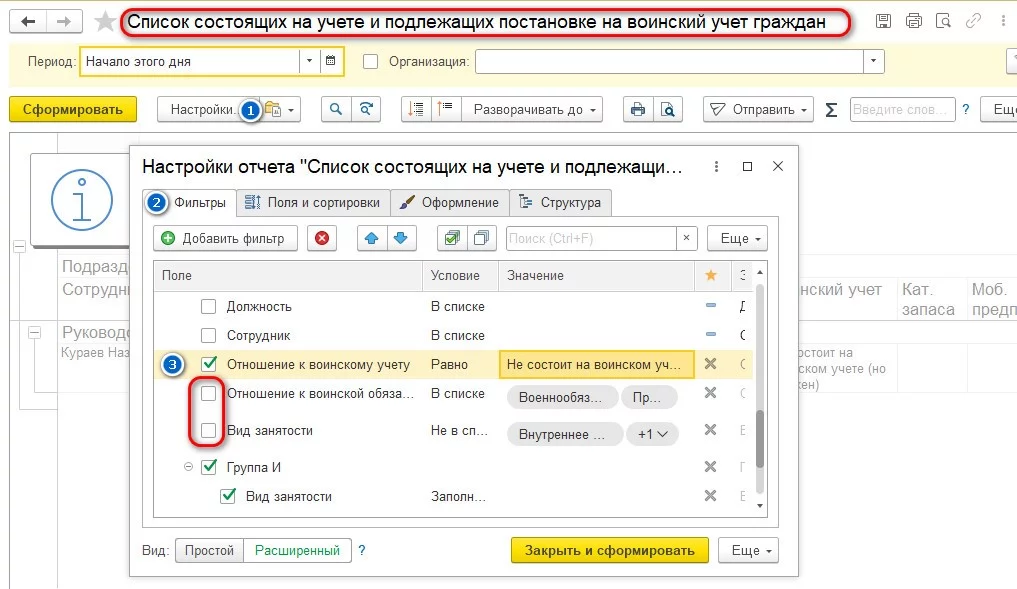1017x589 pixels.
Task: Copy link with the chain icon
Action: point(973,21)
